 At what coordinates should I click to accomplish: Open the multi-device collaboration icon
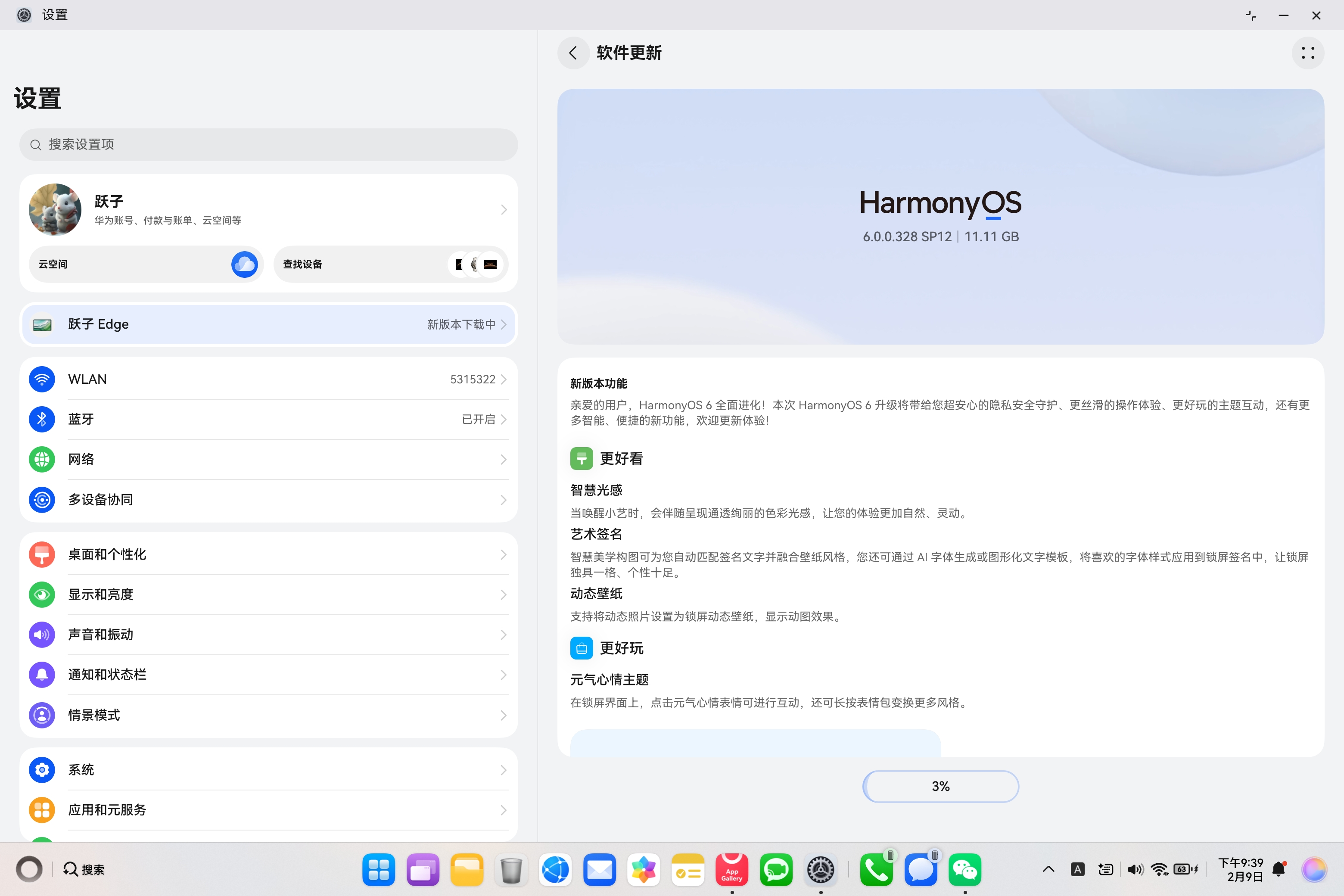42,500
